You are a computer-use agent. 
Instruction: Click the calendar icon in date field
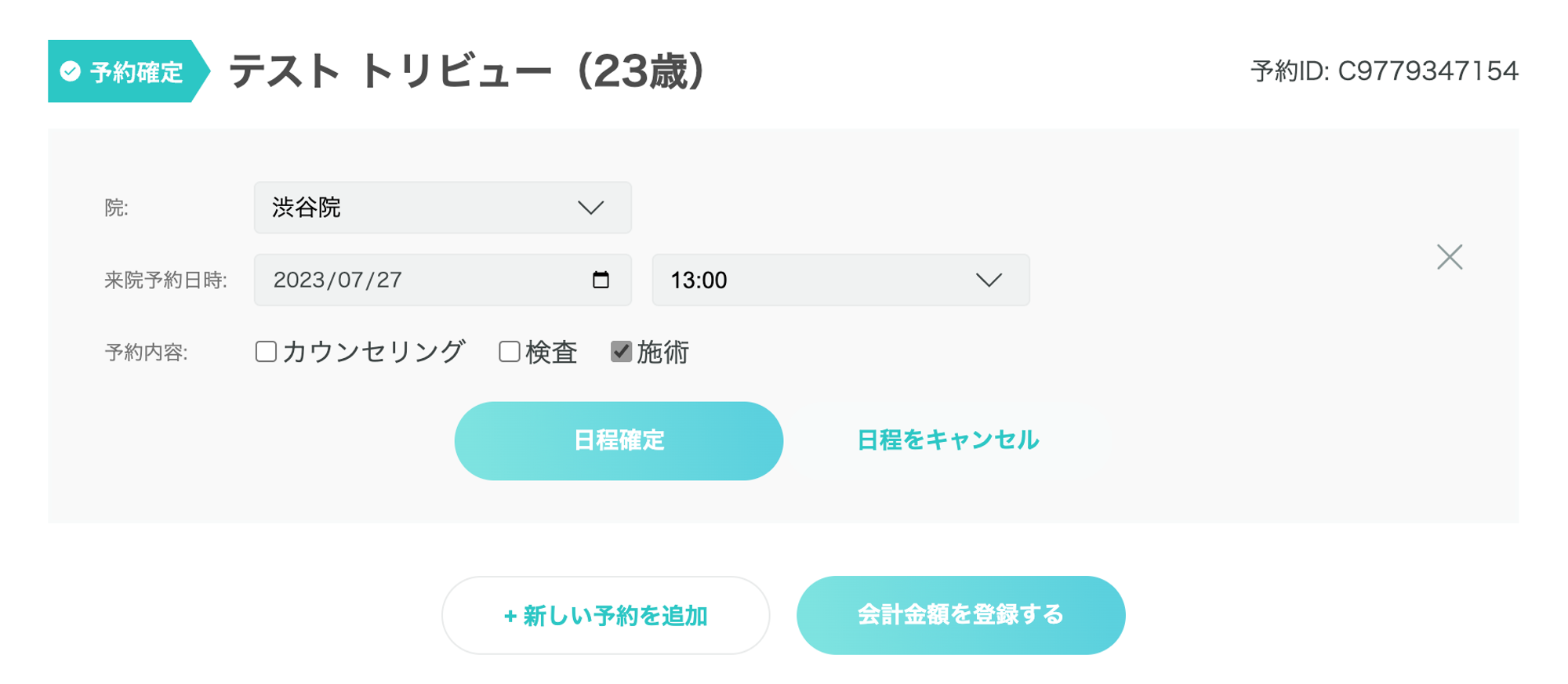(601, 280)
